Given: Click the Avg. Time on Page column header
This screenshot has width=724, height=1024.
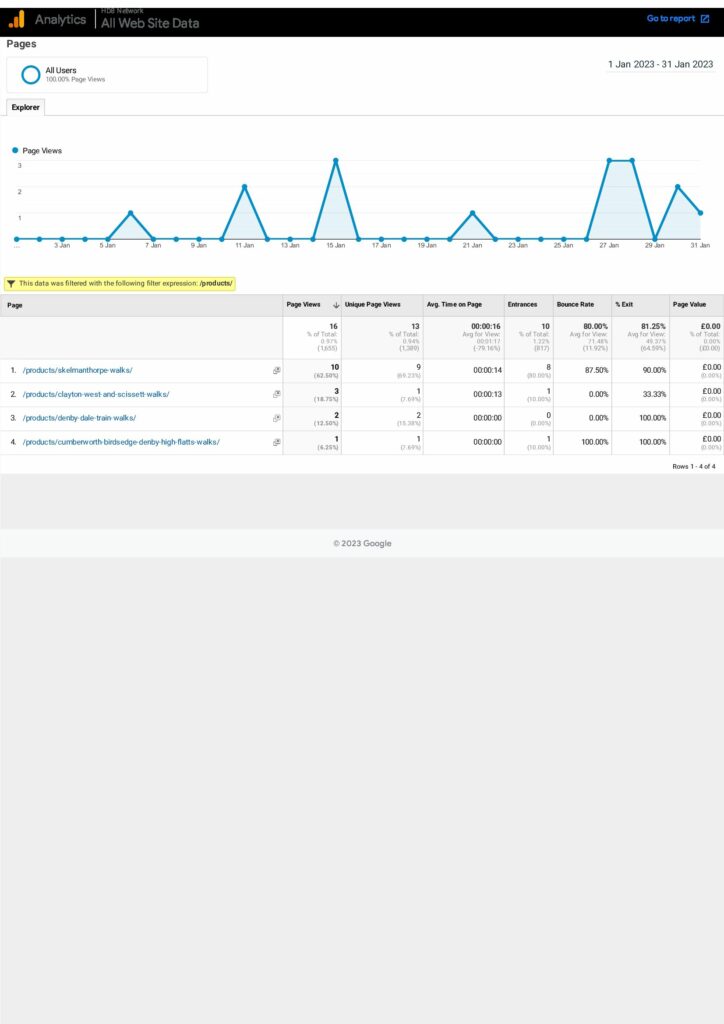Looking at the screenshot, I should coord(454,305).
